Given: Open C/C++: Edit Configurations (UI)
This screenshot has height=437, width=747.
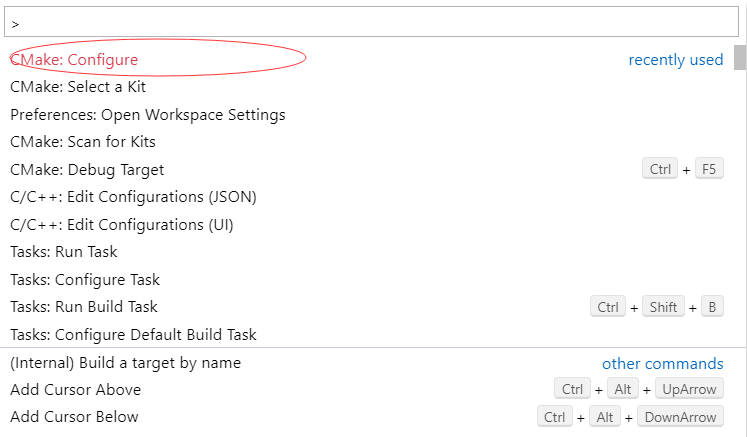Looking at the screenshot, I should pyautogui.click(x=367, y=224).
